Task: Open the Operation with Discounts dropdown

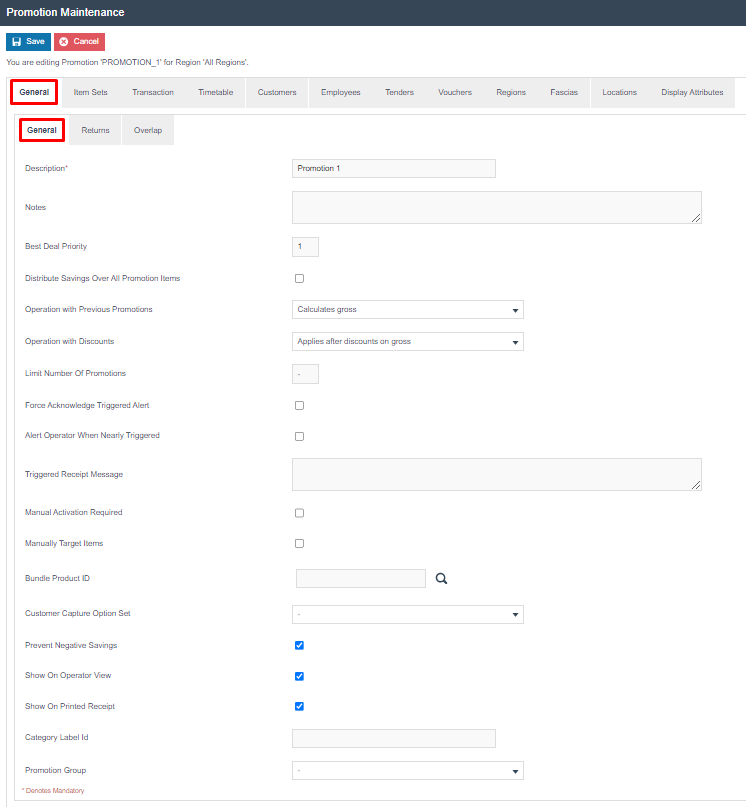Action: click(407, 341)
